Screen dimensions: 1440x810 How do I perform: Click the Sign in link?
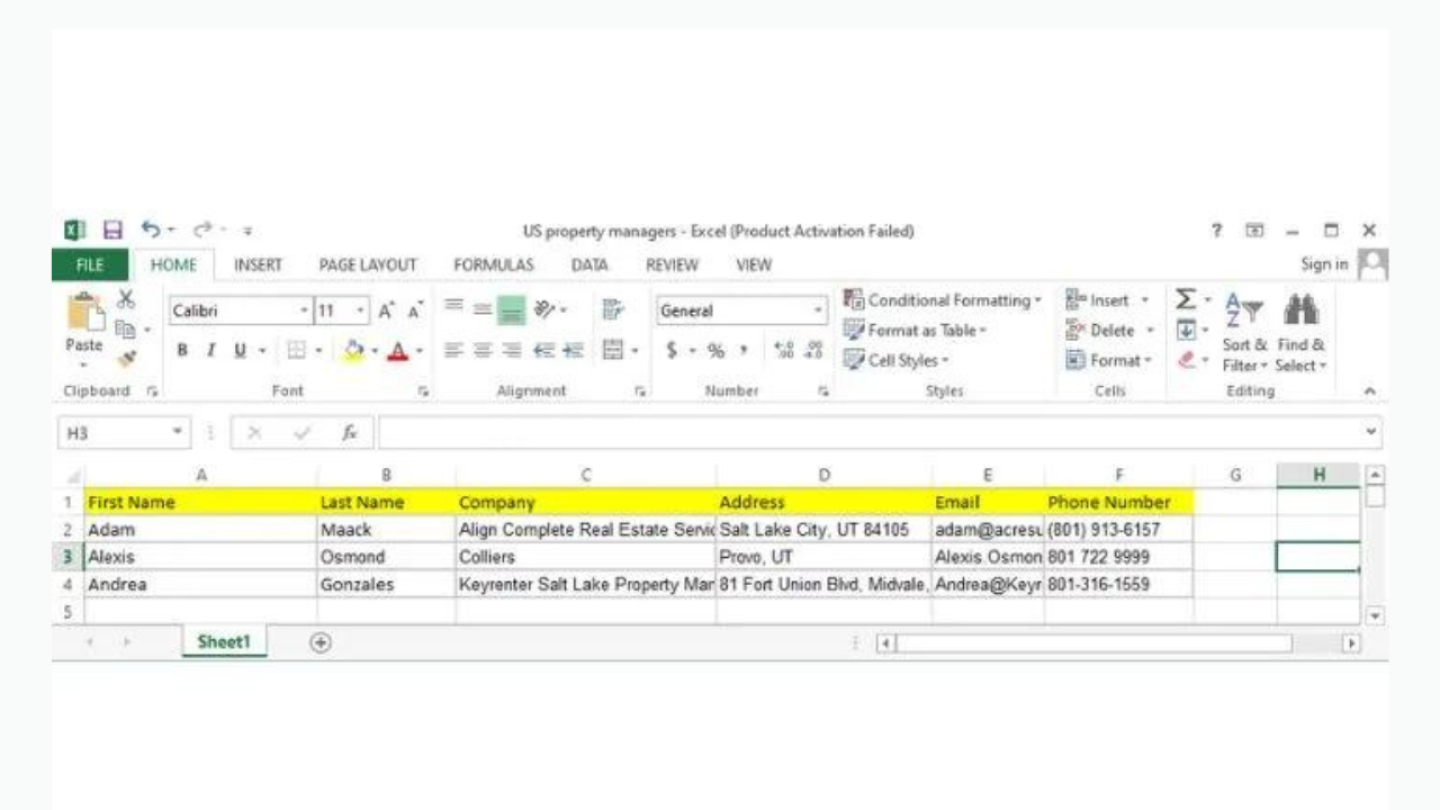(x=1323, y=265)
